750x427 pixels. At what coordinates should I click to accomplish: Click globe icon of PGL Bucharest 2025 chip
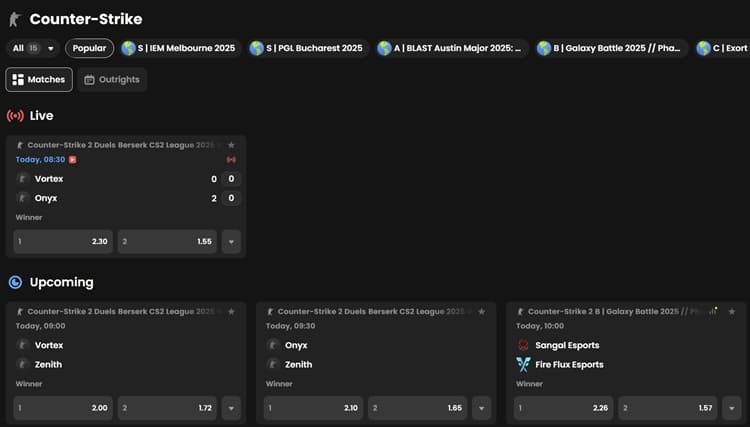256,48
